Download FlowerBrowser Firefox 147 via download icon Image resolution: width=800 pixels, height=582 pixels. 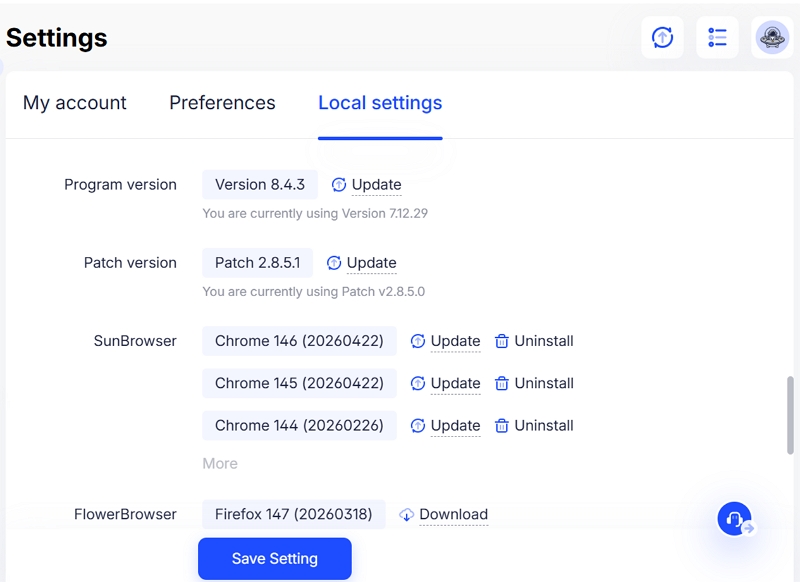406,514
